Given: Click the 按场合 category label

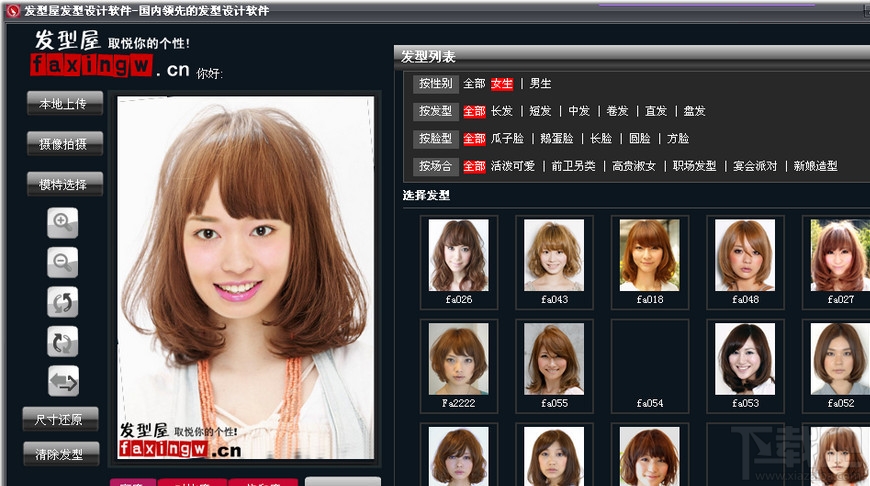Looking at the screenshot, I should pos(436,166).
